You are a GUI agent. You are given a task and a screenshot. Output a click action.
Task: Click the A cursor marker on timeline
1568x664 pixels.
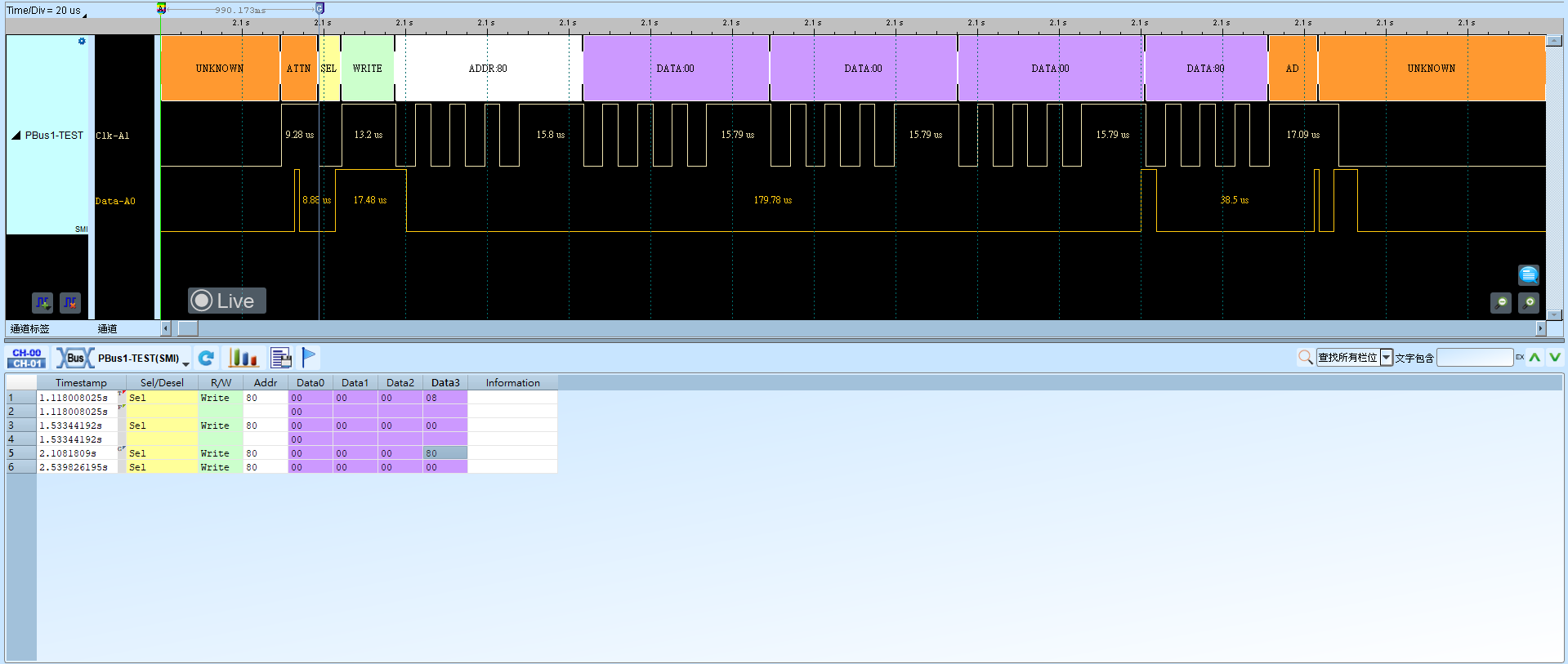161,8
